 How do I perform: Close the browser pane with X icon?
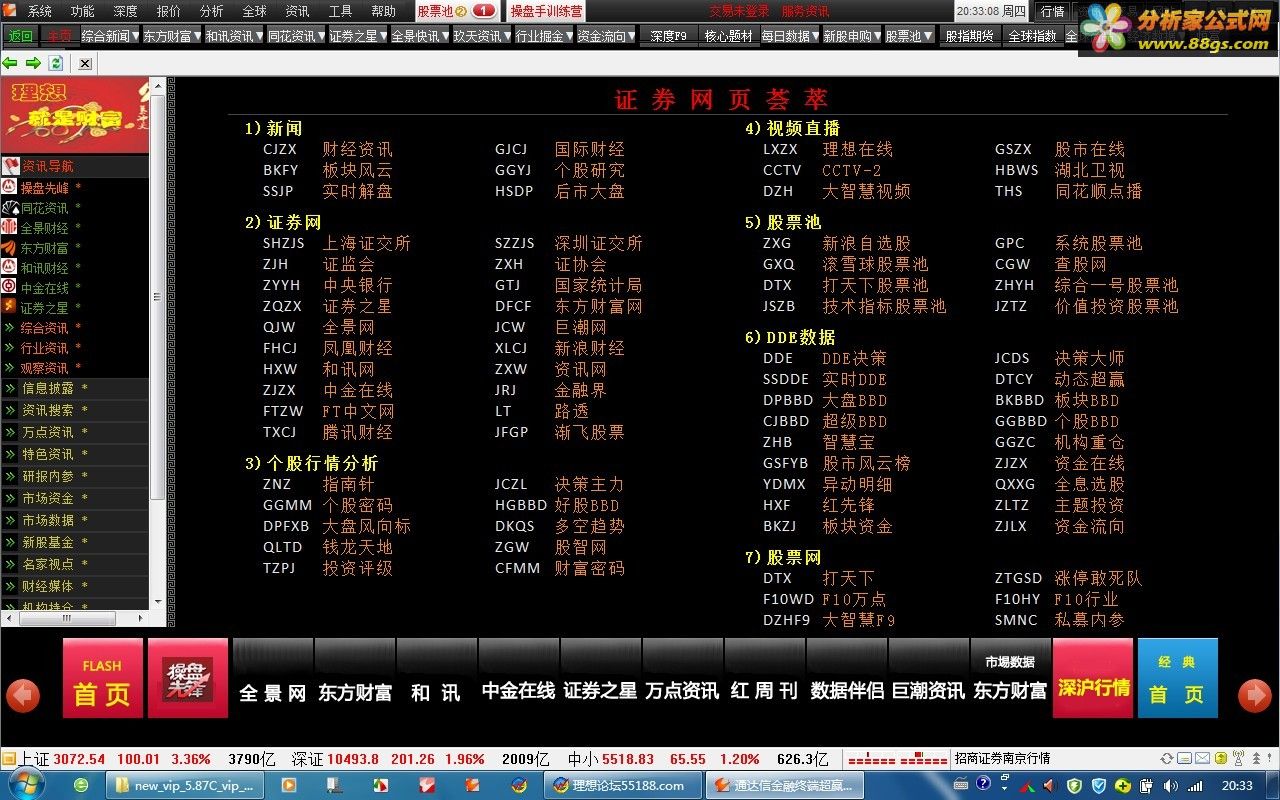(85, 63)
